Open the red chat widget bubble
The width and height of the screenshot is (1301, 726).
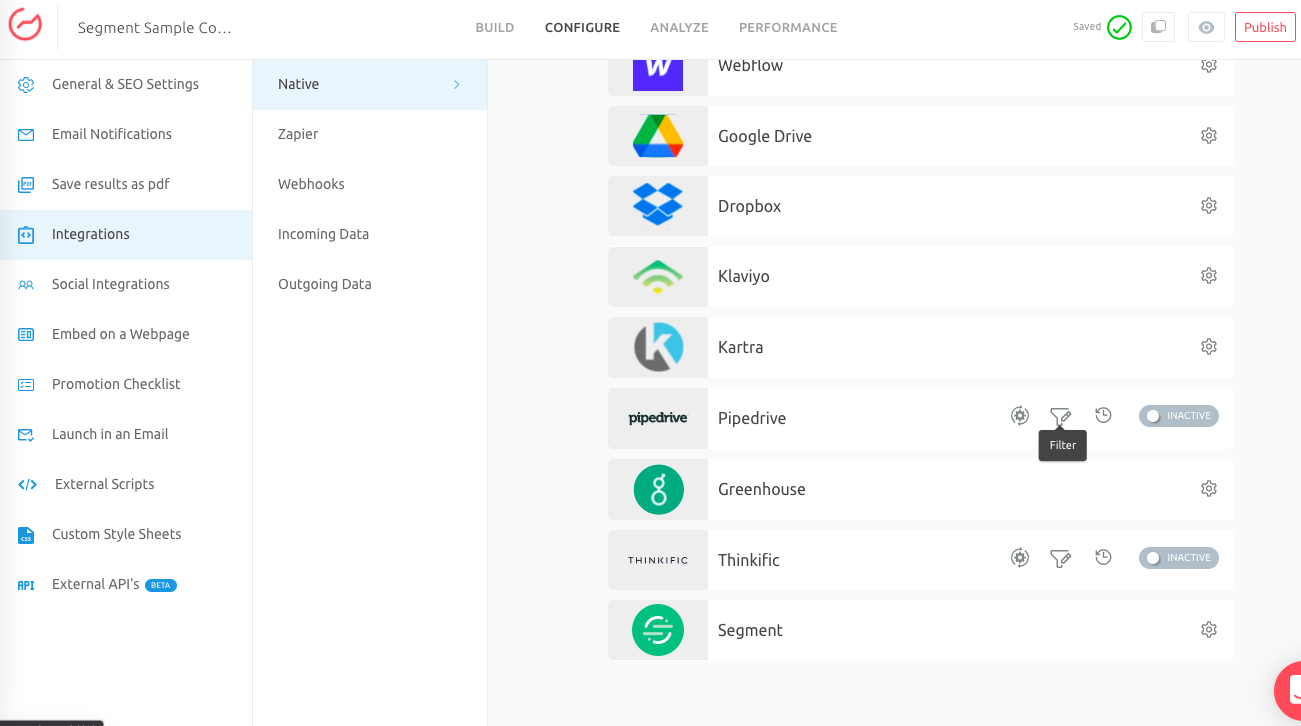pos(1288,690)
